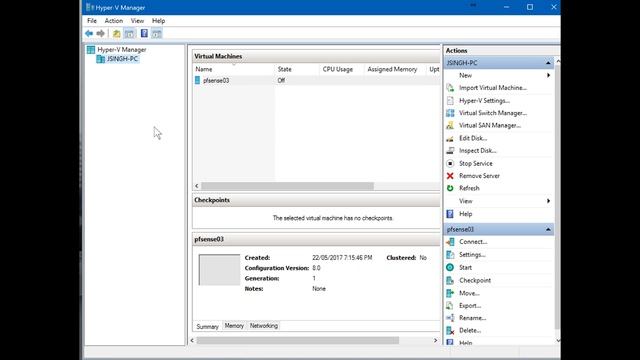Click the Move icon

point(450,293)
